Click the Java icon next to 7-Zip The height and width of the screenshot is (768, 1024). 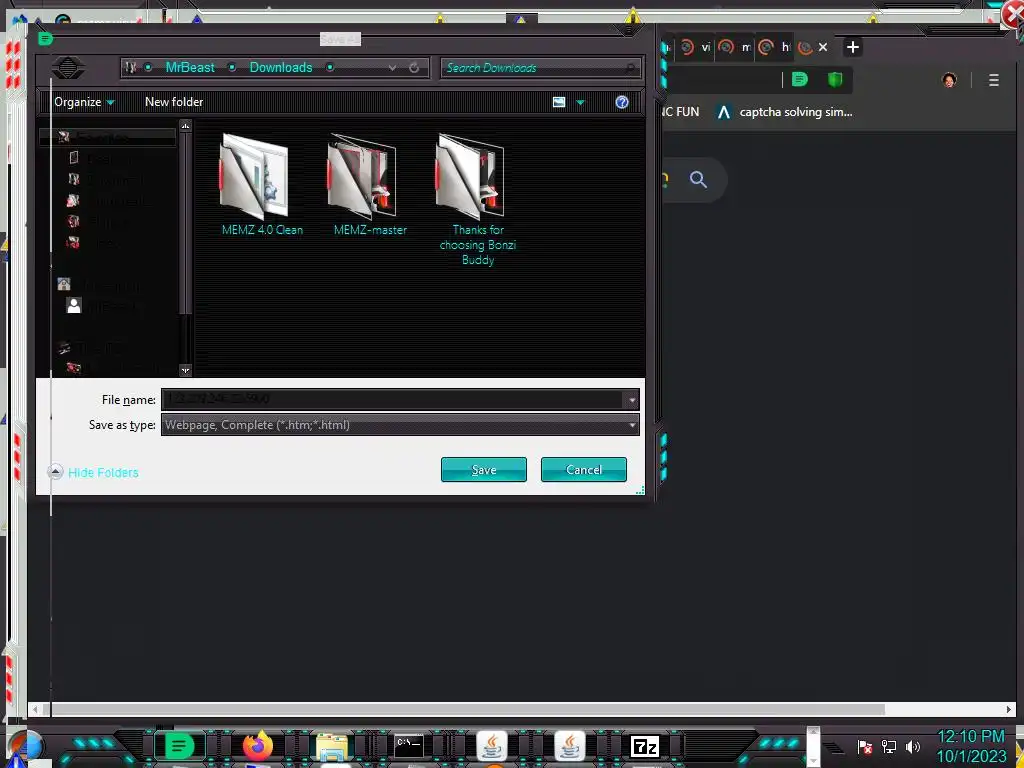(x=569, y=746)
